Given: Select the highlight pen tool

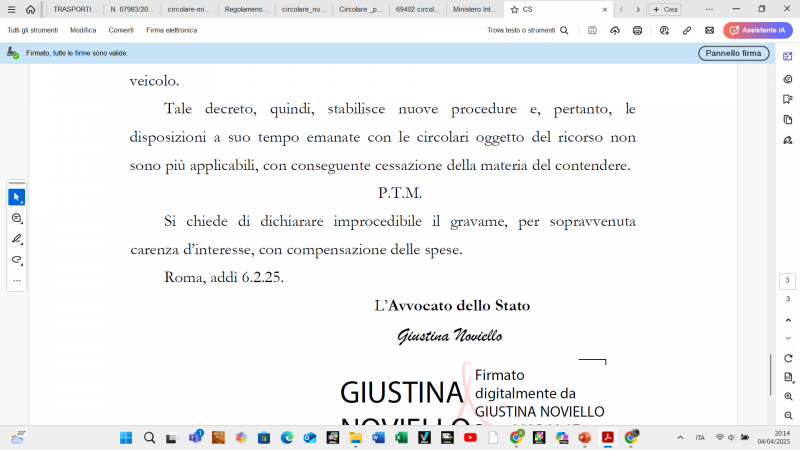Looking at the screenshot, I should (x=17, y=239).
